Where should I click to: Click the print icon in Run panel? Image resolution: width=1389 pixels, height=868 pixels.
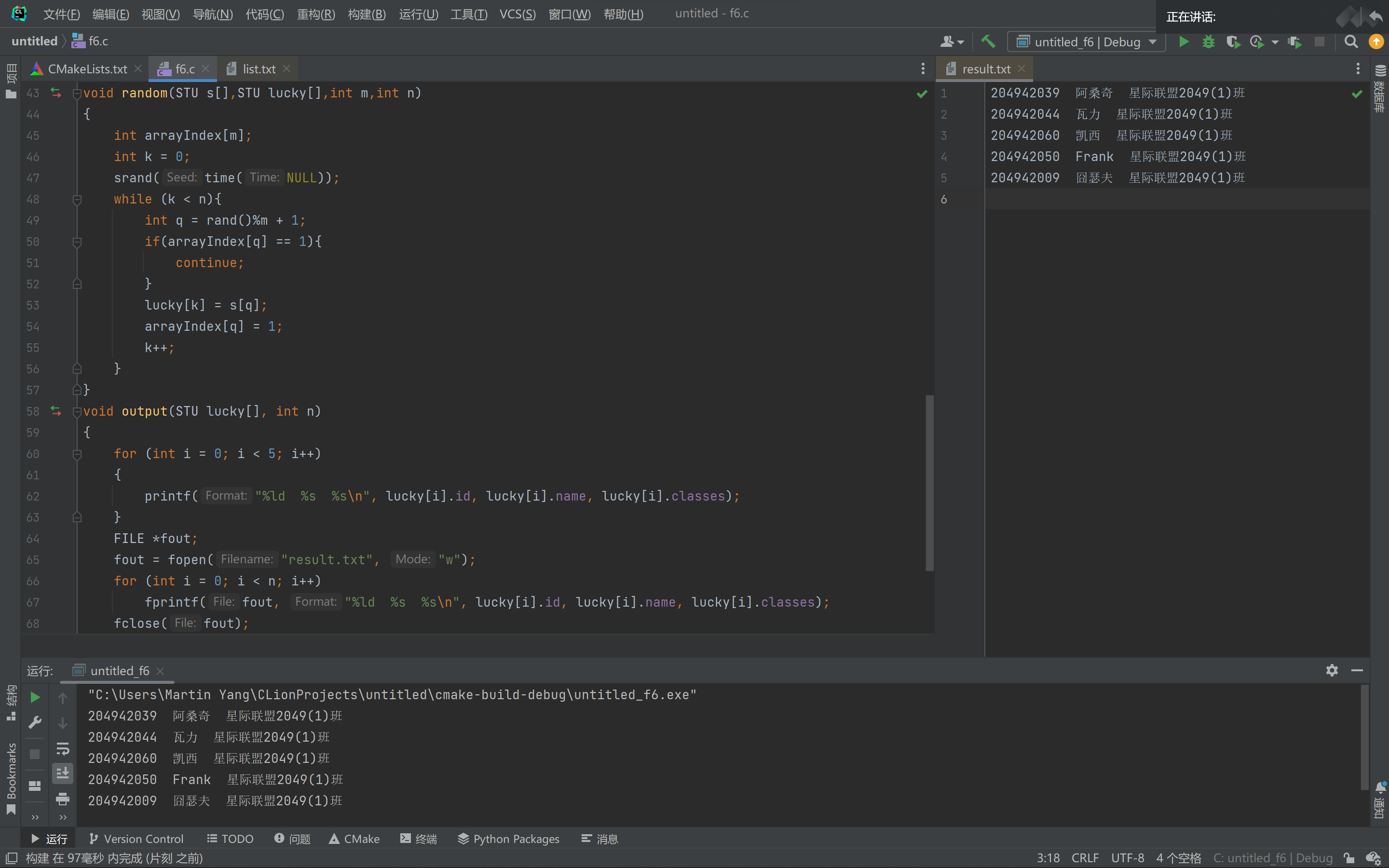point(63,799)
